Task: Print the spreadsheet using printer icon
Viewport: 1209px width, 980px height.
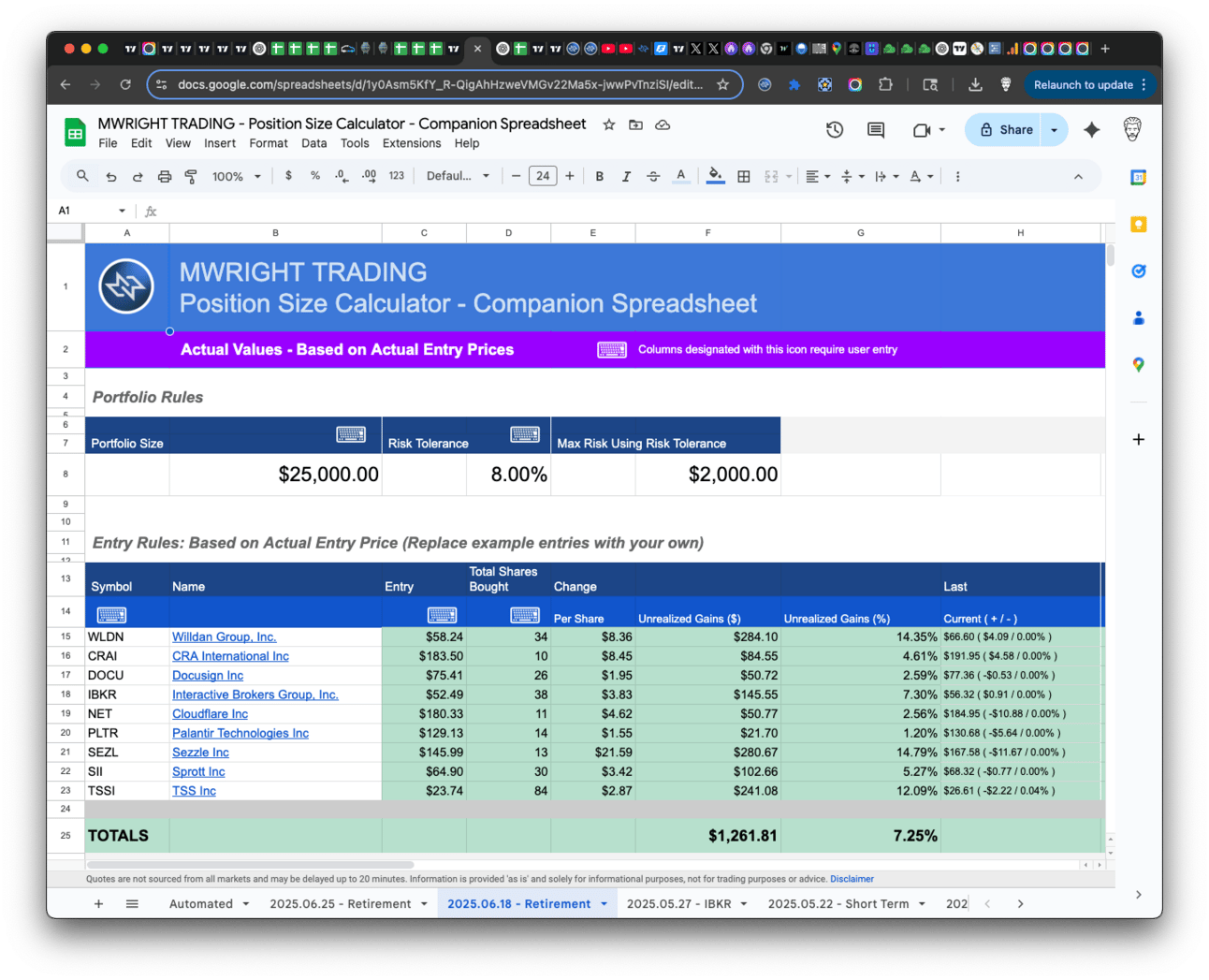Action: [165, 176]
